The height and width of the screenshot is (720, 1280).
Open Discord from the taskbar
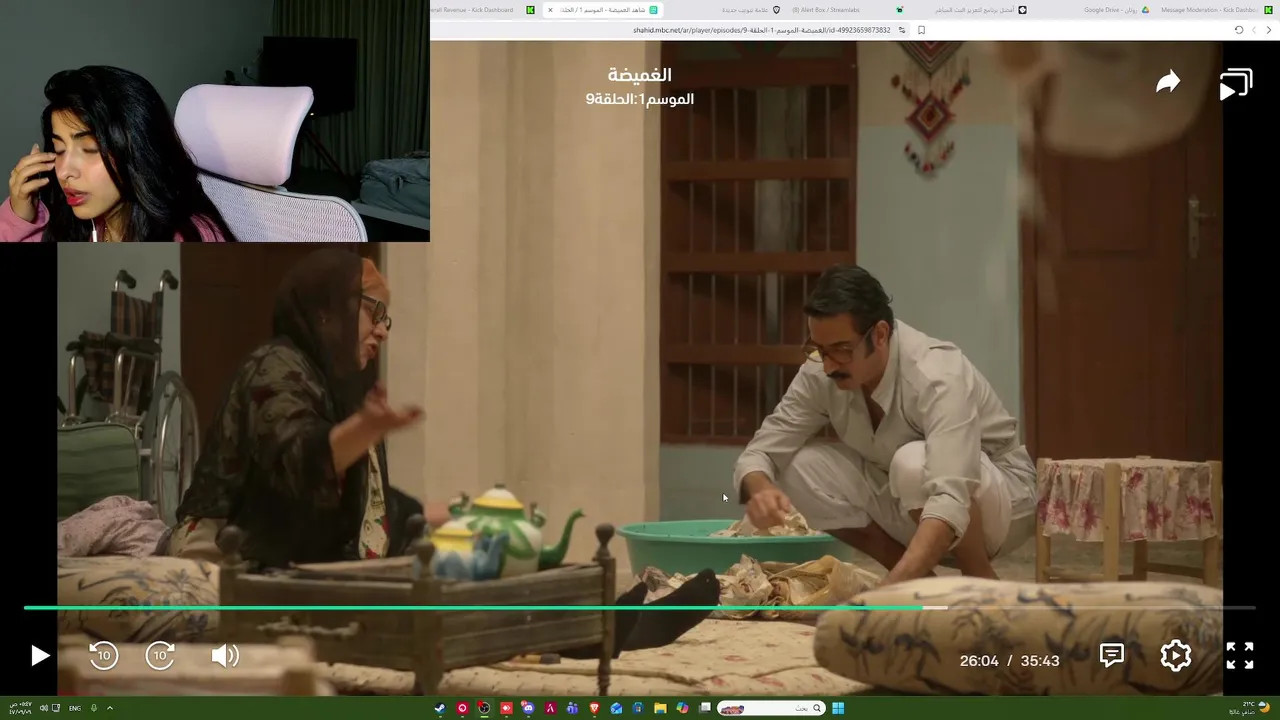[528, 708]
